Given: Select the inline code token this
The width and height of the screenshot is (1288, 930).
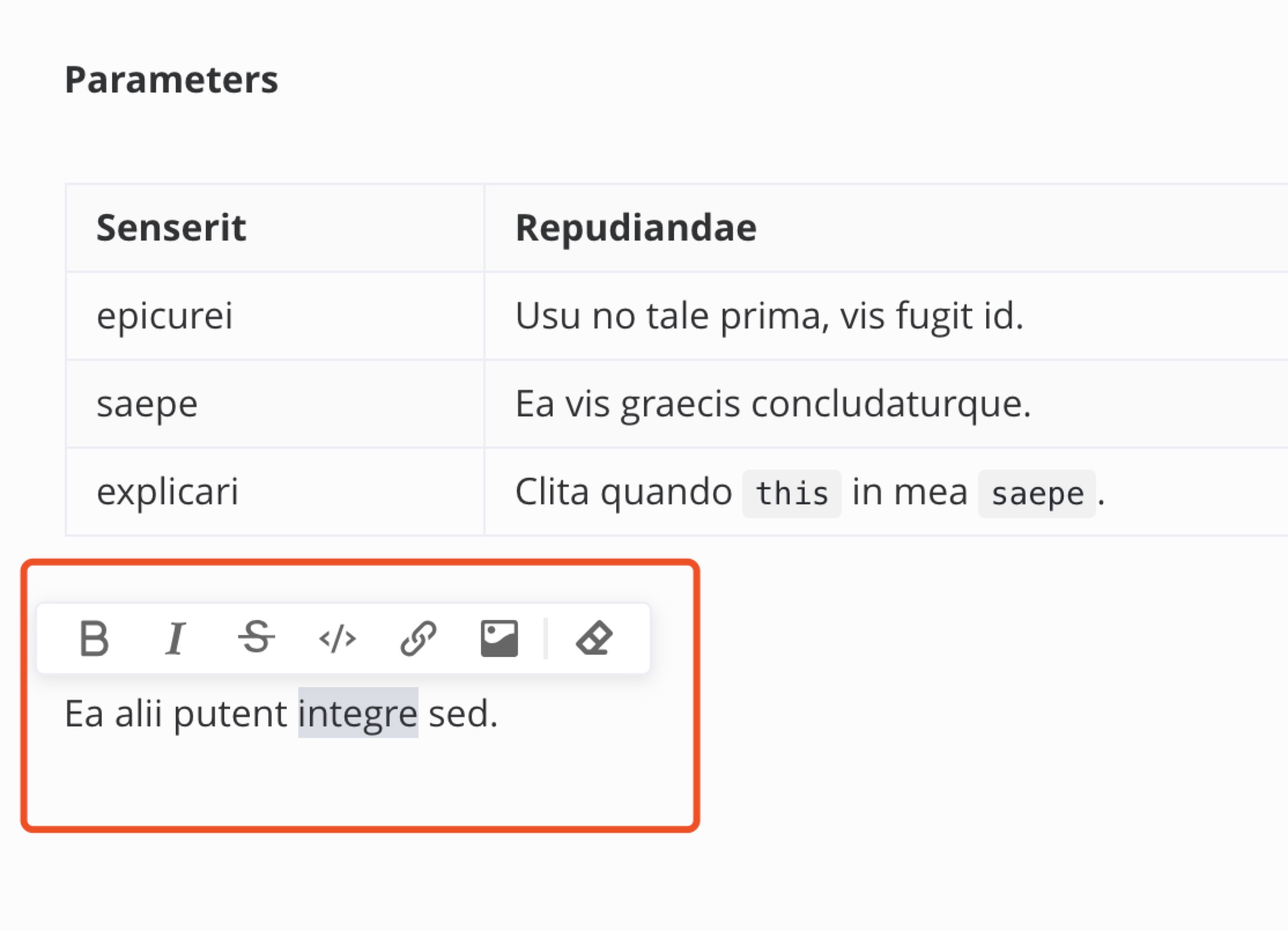Looking at the screenshot, I should click(x=791, y=492).
